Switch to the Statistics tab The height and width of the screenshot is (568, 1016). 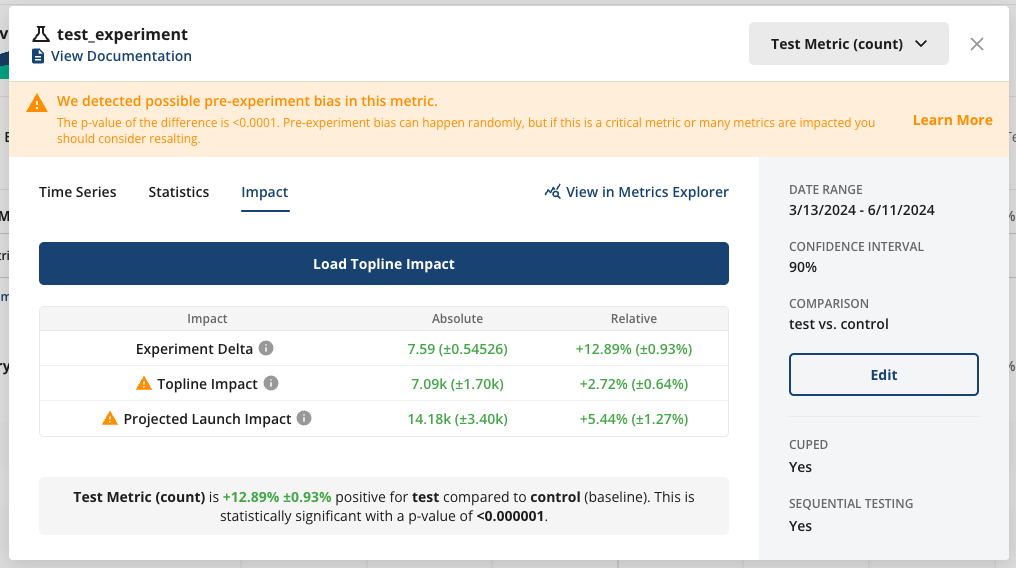coord(179,192)
